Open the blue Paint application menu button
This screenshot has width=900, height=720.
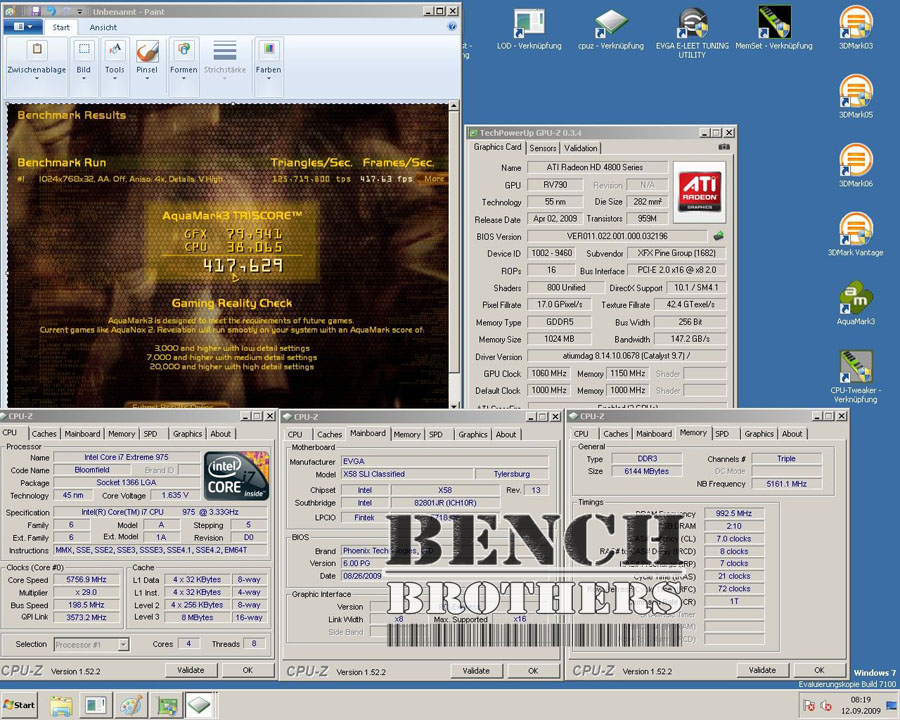click(22, 26)
